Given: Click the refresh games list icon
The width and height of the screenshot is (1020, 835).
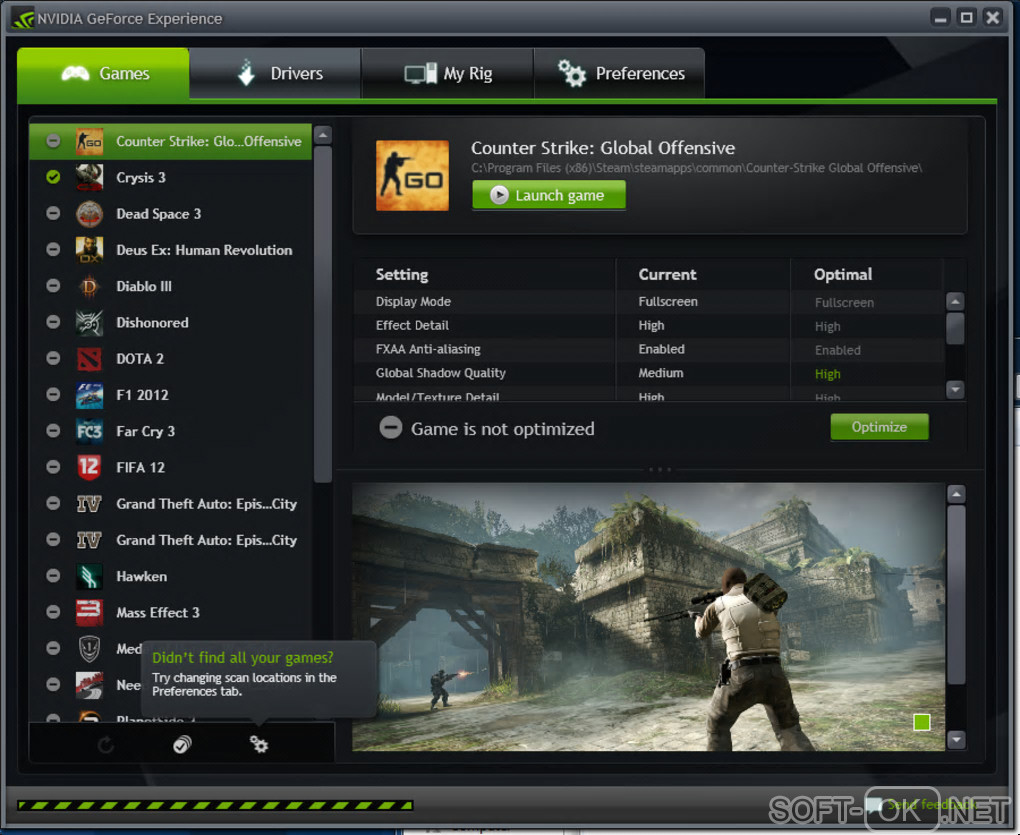Looking at the screenshot, I should click(106, 745).
